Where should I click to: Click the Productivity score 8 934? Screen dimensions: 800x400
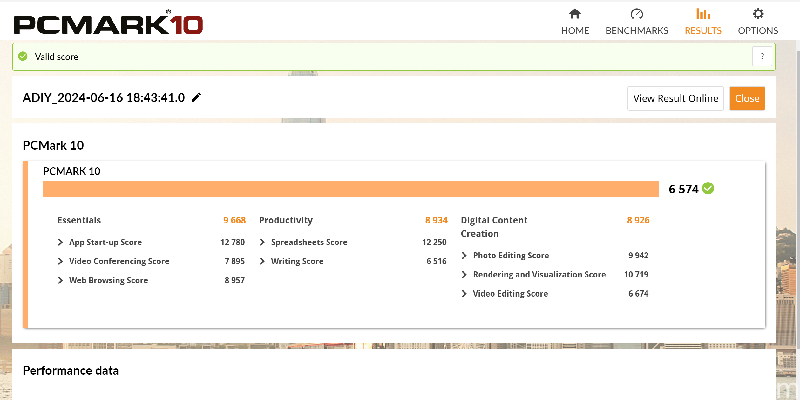coord(436,220)
